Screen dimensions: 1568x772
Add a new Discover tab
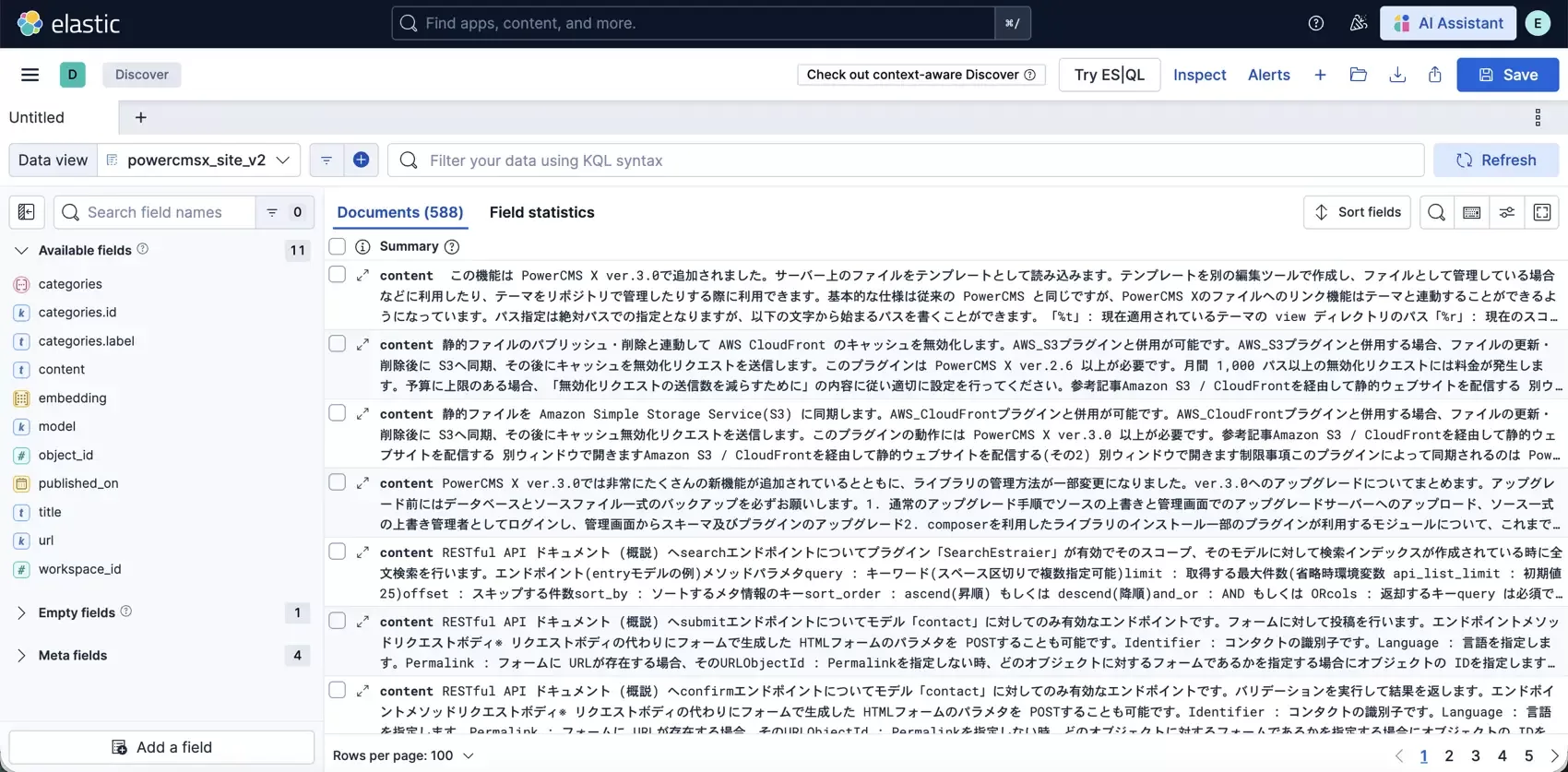tap(140, 117)
